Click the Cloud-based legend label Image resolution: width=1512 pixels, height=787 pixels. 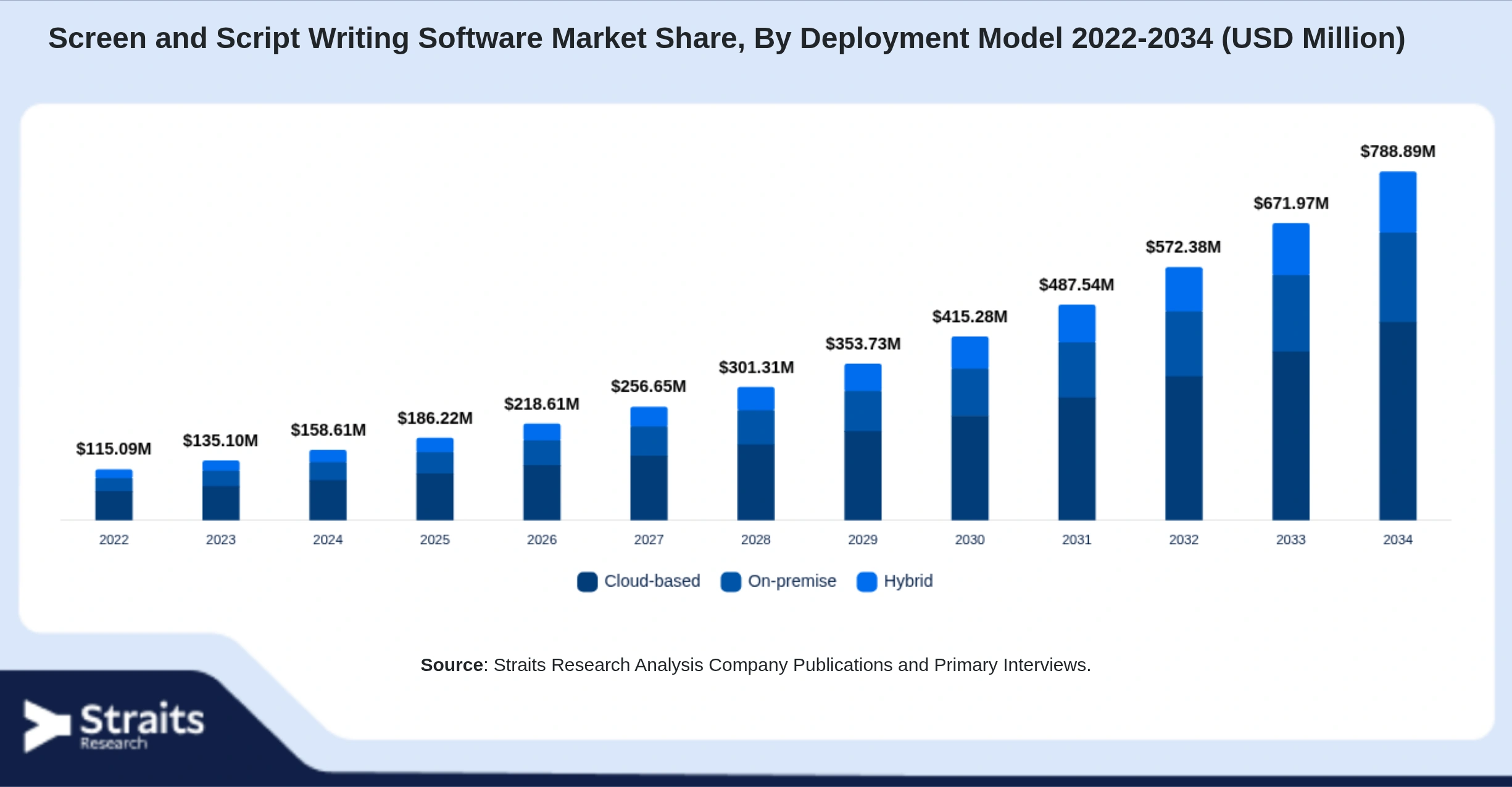652,581
